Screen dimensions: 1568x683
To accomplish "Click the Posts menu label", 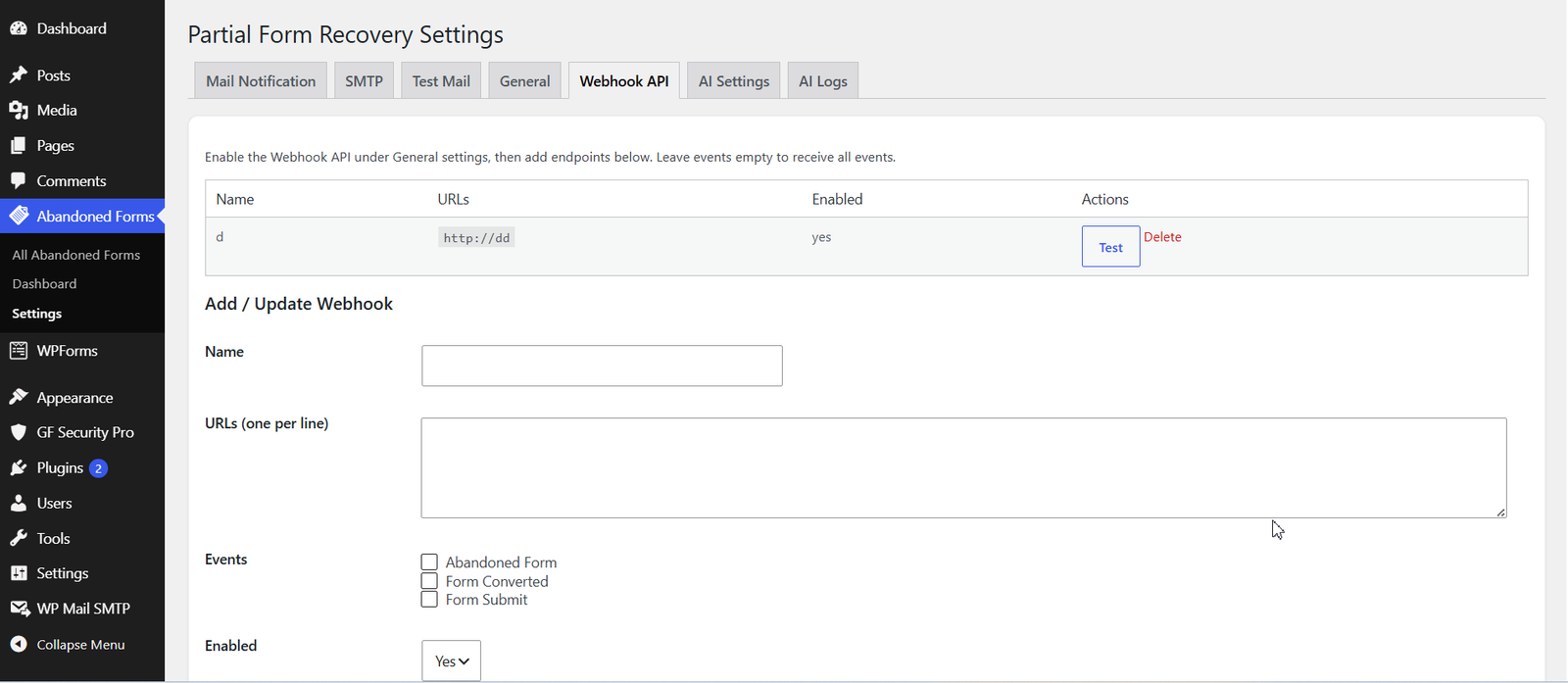I will 53,75.
